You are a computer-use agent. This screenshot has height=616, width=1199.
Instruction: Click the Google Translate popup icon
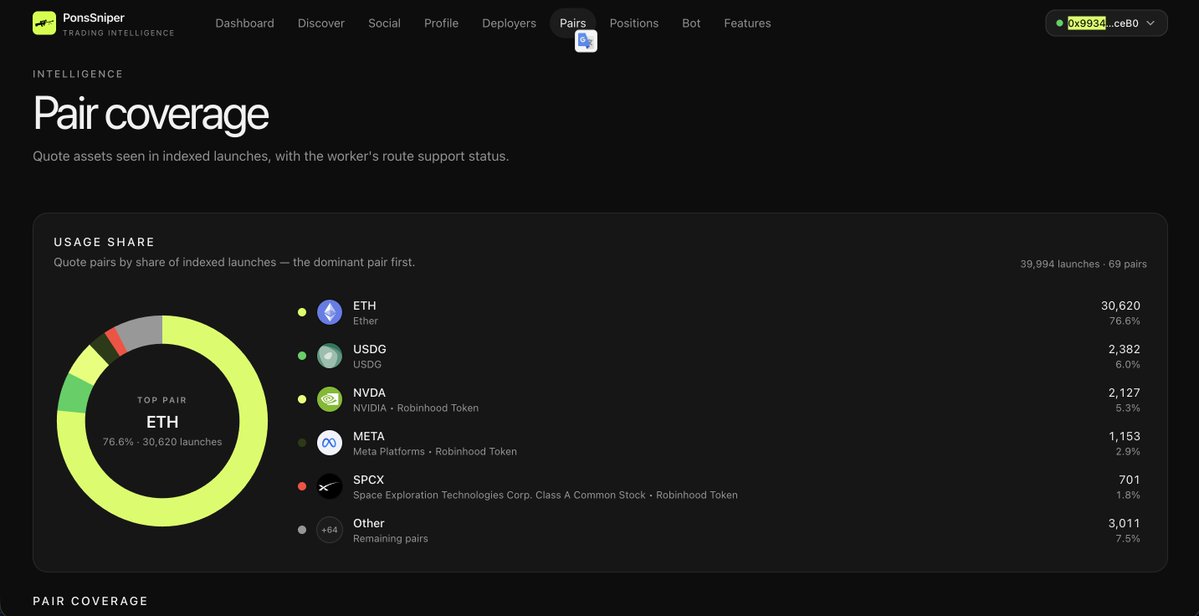coord(586,41)
